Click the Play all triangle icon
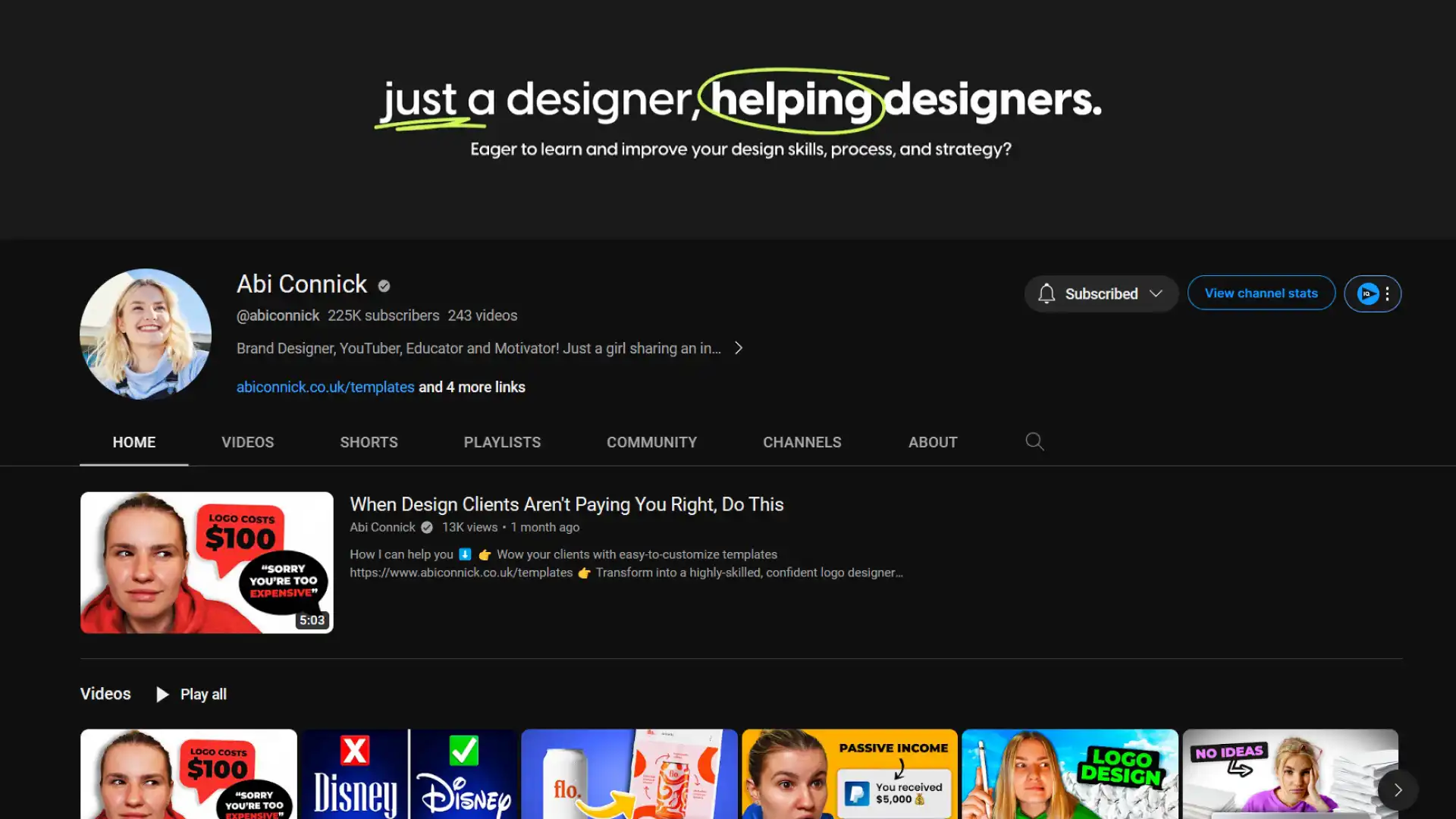Viewport: 1456px width, 819px height. (x=162, y=695)
